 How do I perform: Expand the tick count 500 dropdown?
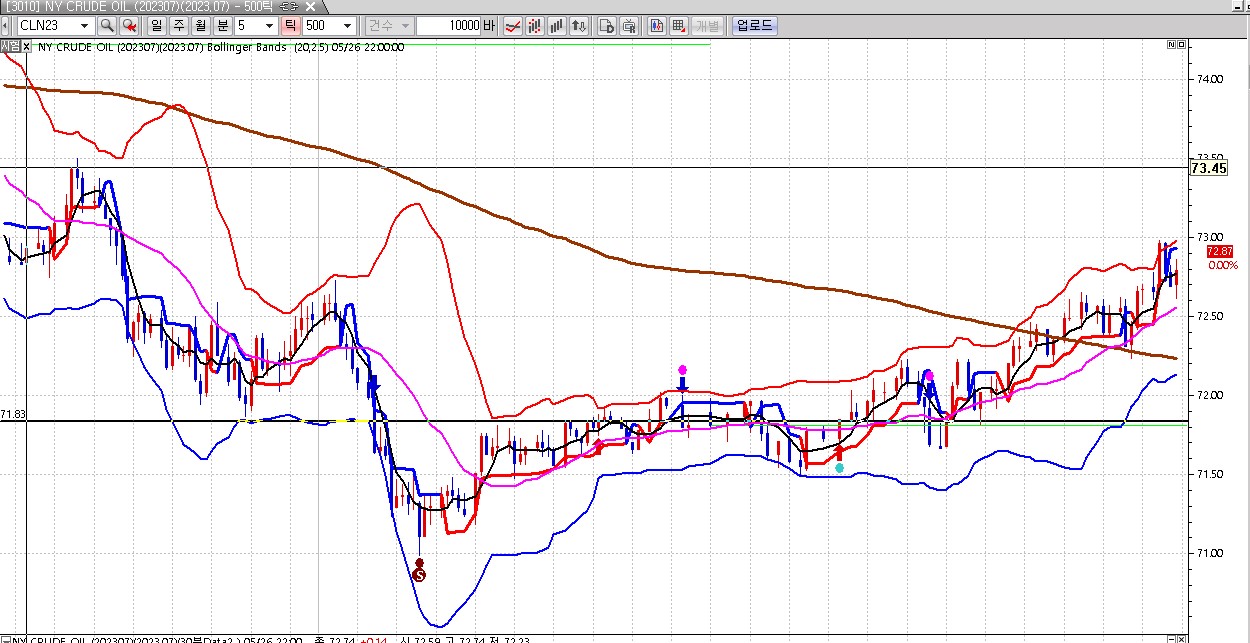(x=347, y=25)
